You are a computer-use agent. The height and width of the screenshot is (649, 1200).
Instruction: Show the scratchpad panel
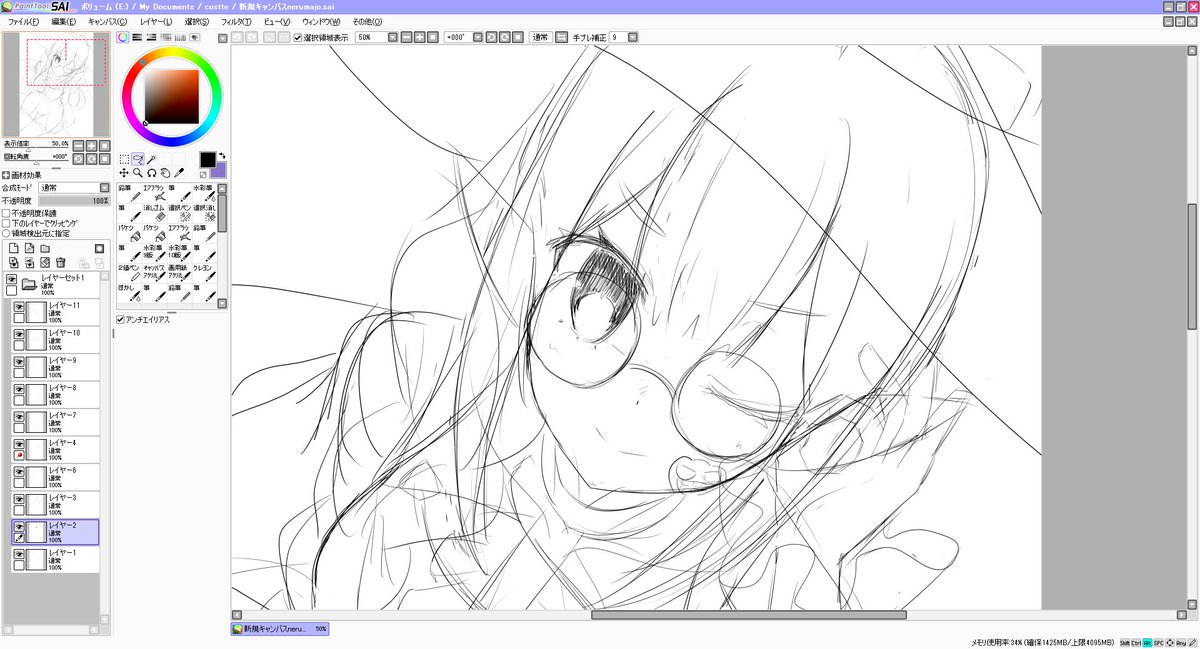[x=194, y=37]
